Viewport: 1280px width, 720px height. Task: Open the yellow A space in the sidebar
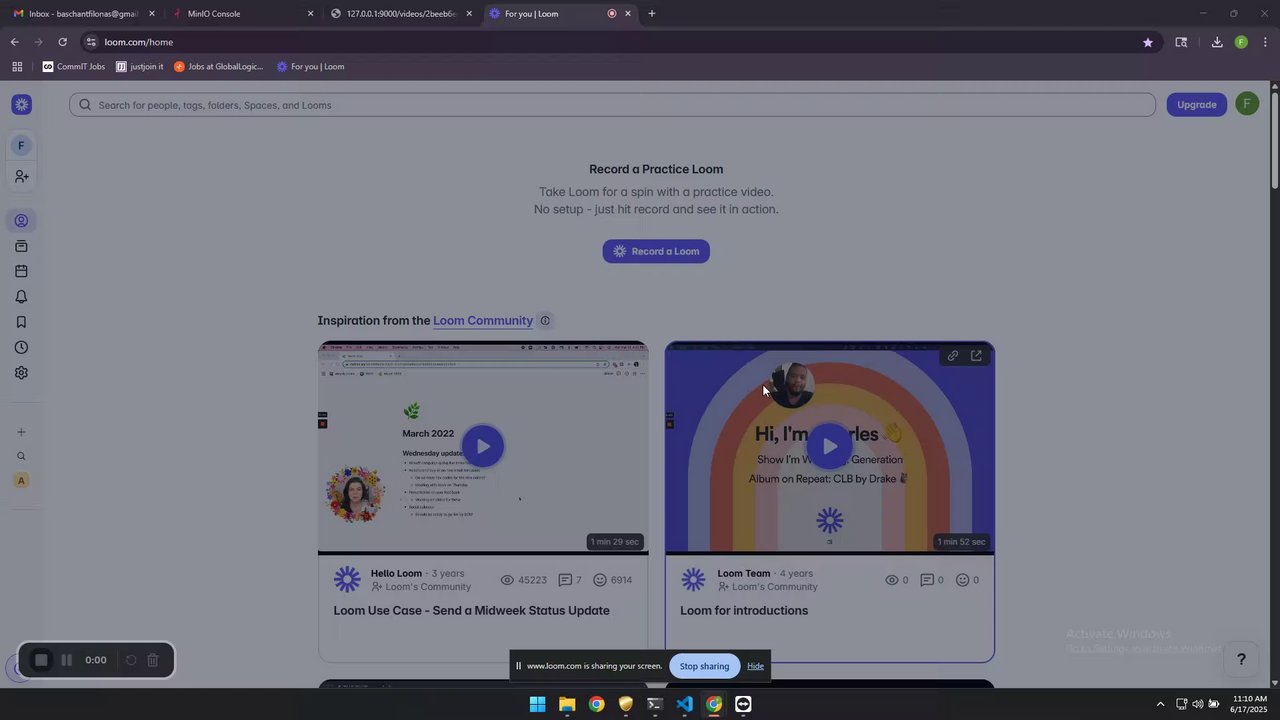pos(21,481)
